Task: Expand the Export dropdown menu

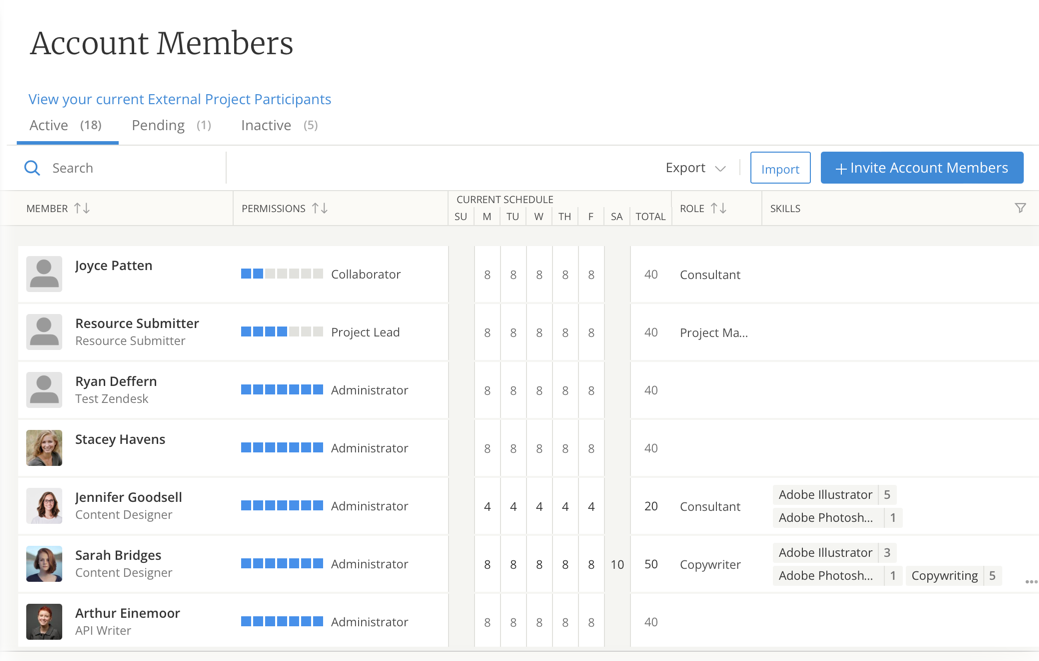Action: (695, 168)
